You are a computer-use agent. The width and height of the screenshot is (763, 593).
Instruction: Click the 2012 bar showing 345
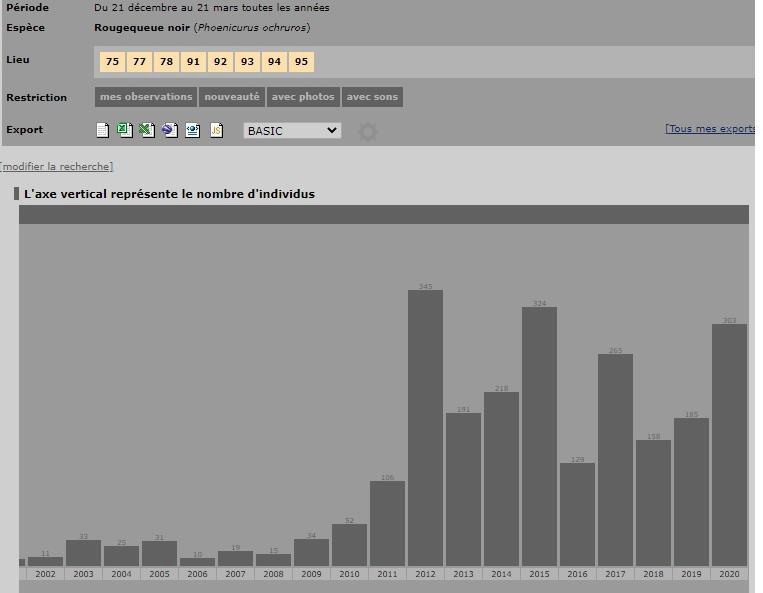click(x=425, y=428)
